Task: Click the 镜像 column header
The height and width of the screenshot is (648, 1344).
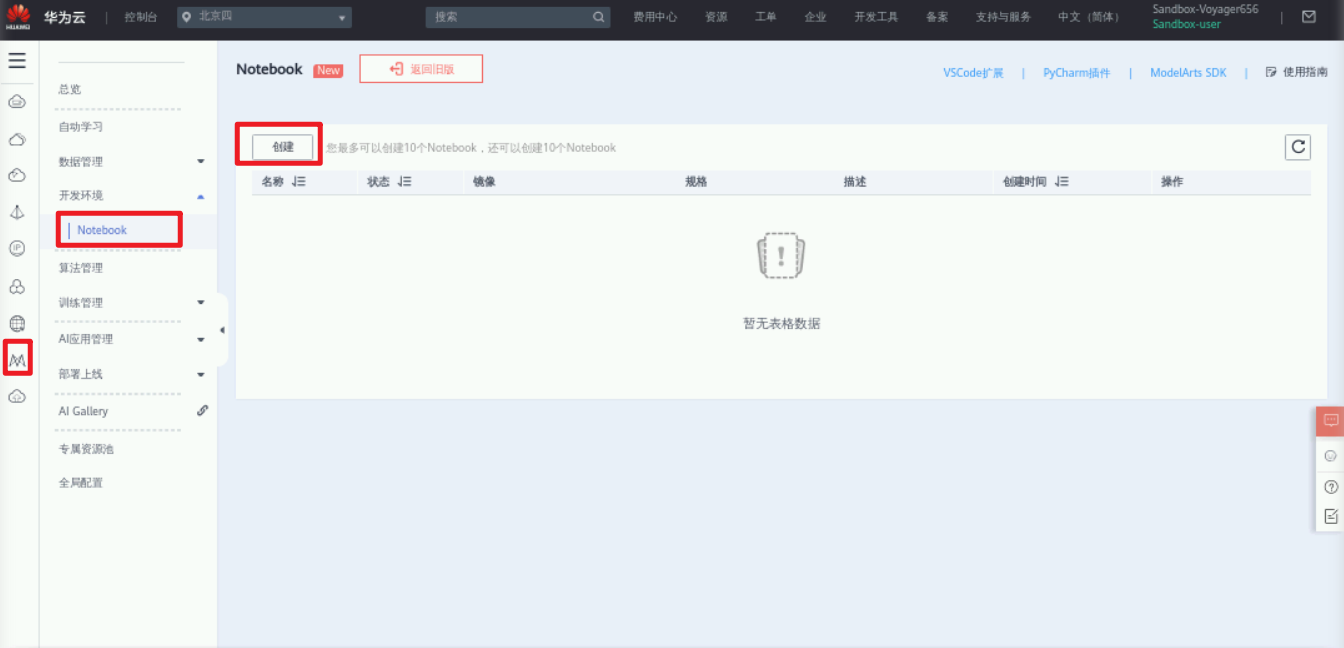Action: coord(485,182)
